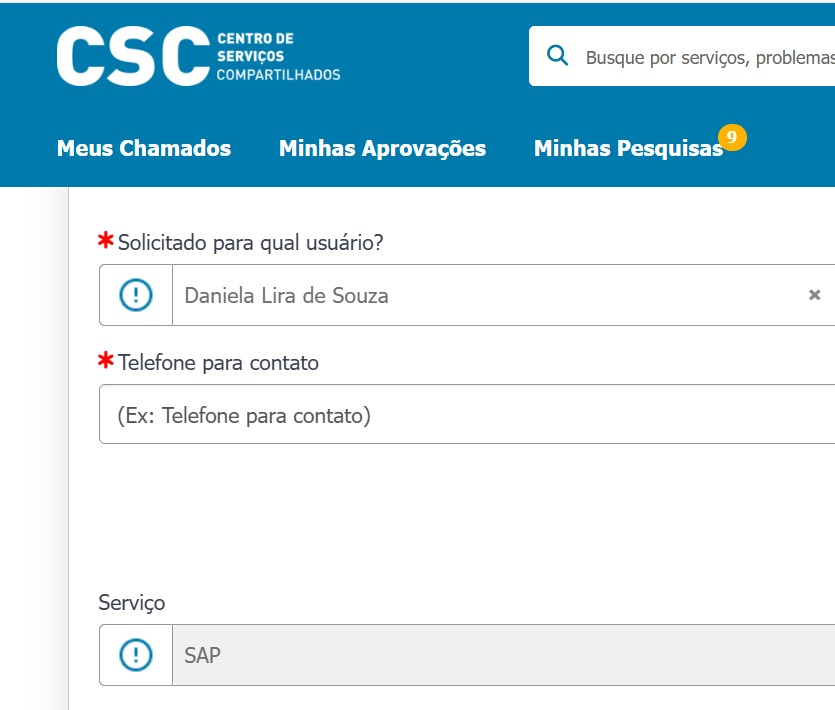Click the red asterisk beside Solicitado
Screen dimensions: 835x710
[105, 240]
